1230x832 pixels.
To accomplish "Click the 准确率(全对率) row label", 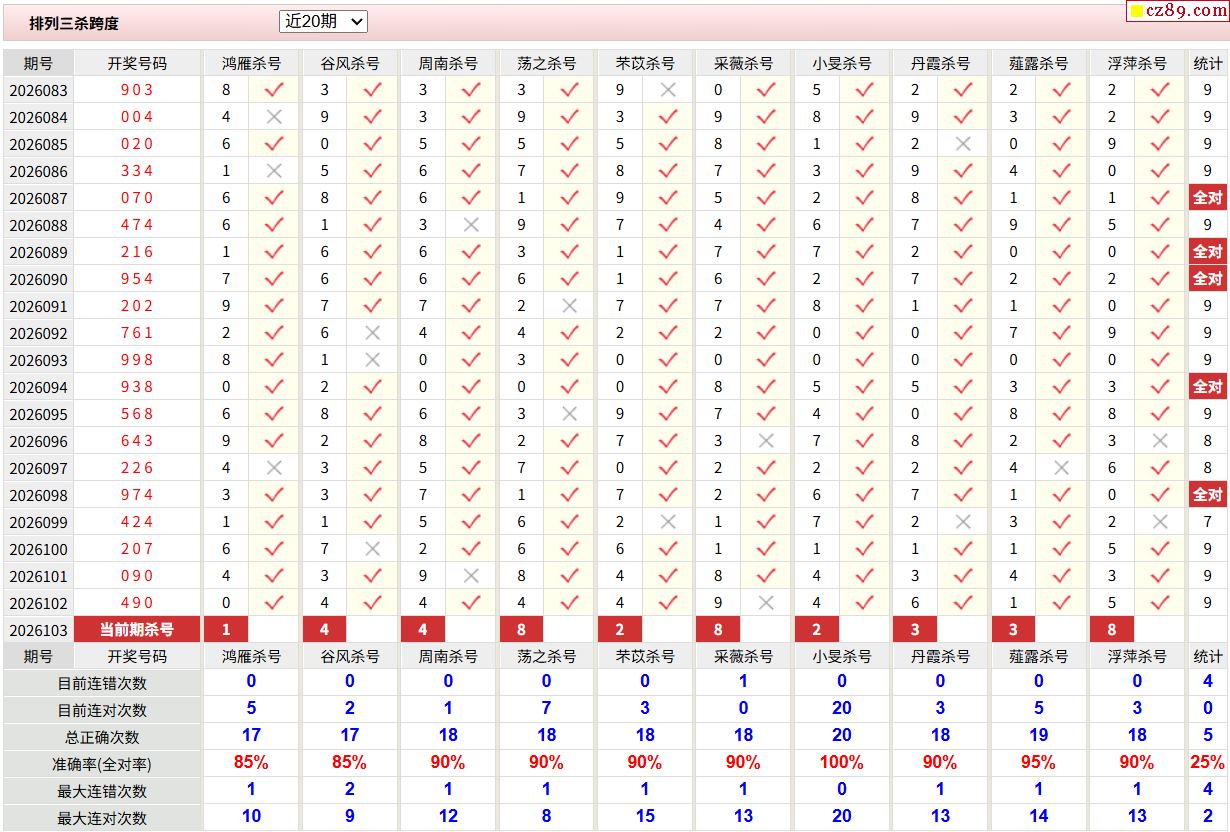I will [102, 764].
